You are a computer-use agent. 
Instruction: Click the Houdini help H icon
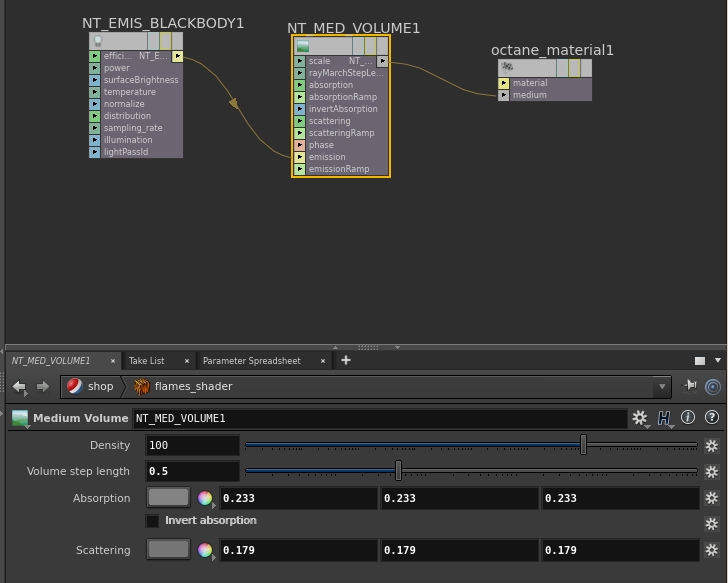pyautogui.click(x=664, y=418)
